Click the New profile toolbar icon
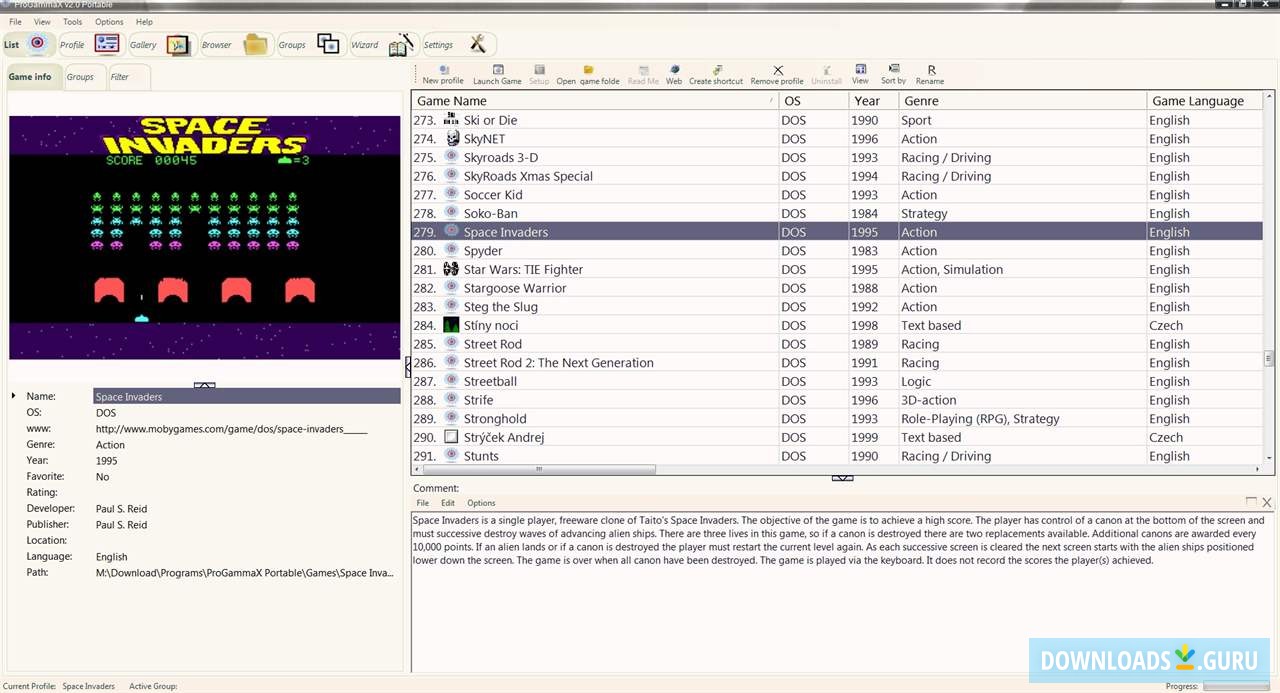 coord(443,70)
